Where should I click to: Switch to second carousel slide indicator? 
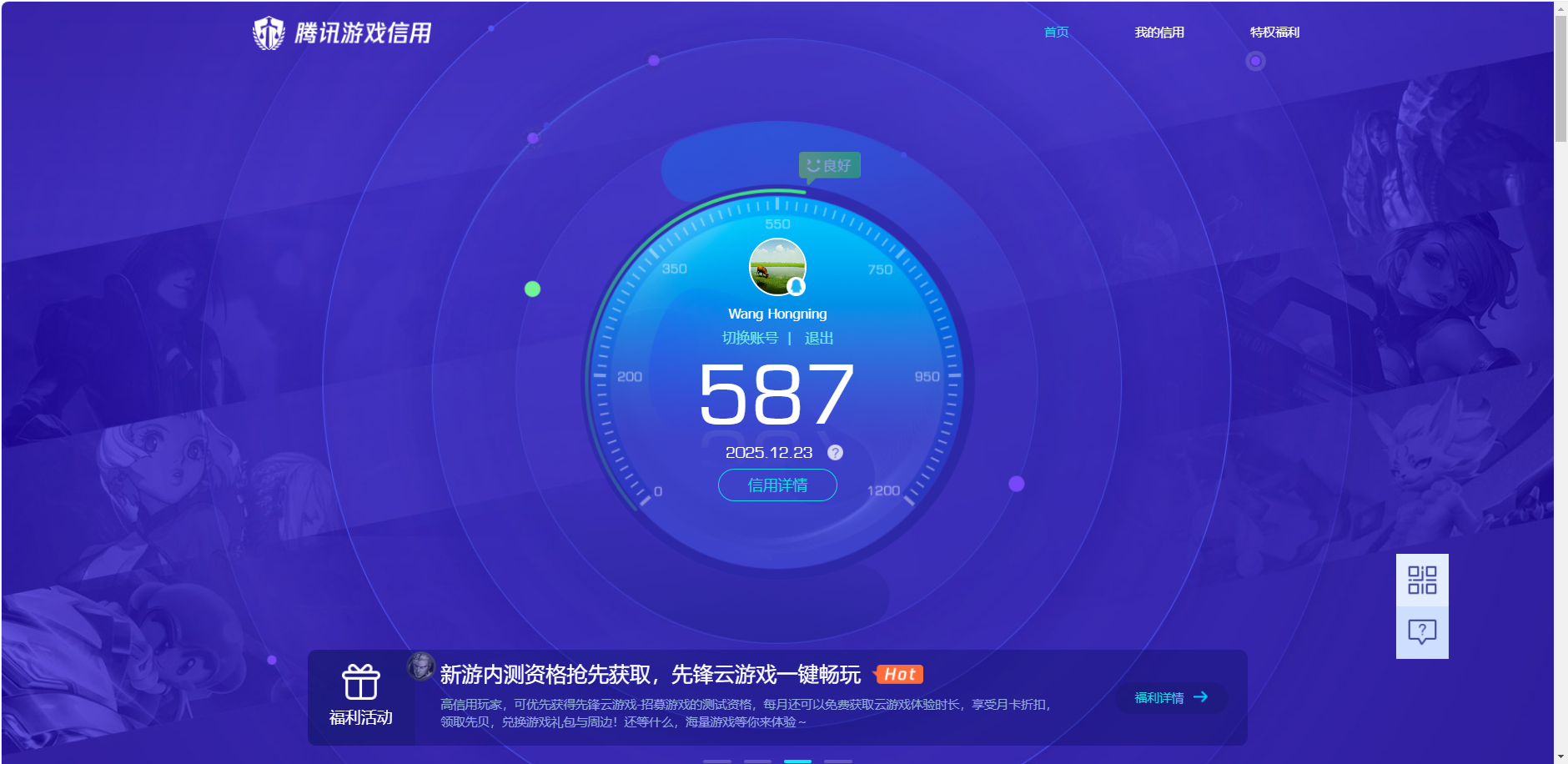[x=757, y=761]
